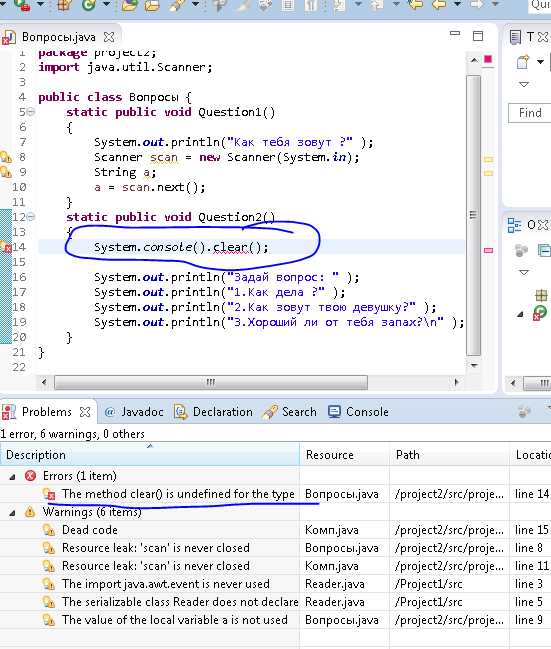This screenshot has height=649, width=551.
Task: Switch to the Javadoc tab
Action: (134, 412)
